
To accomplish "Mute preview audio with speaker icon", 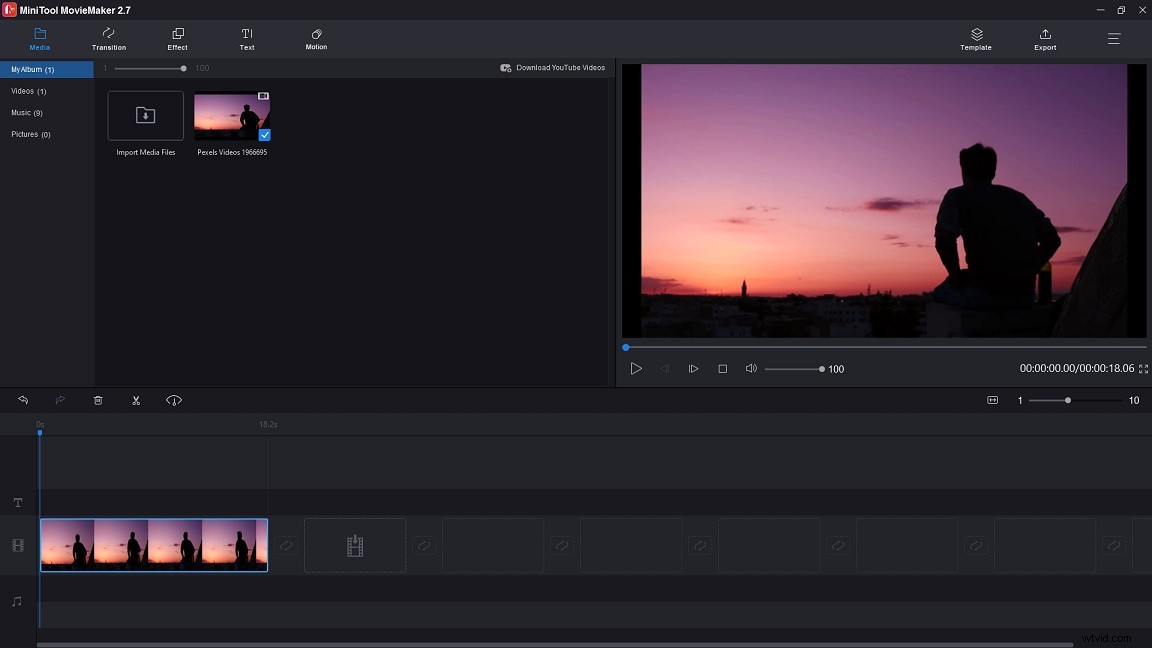I will coord(751,369).
